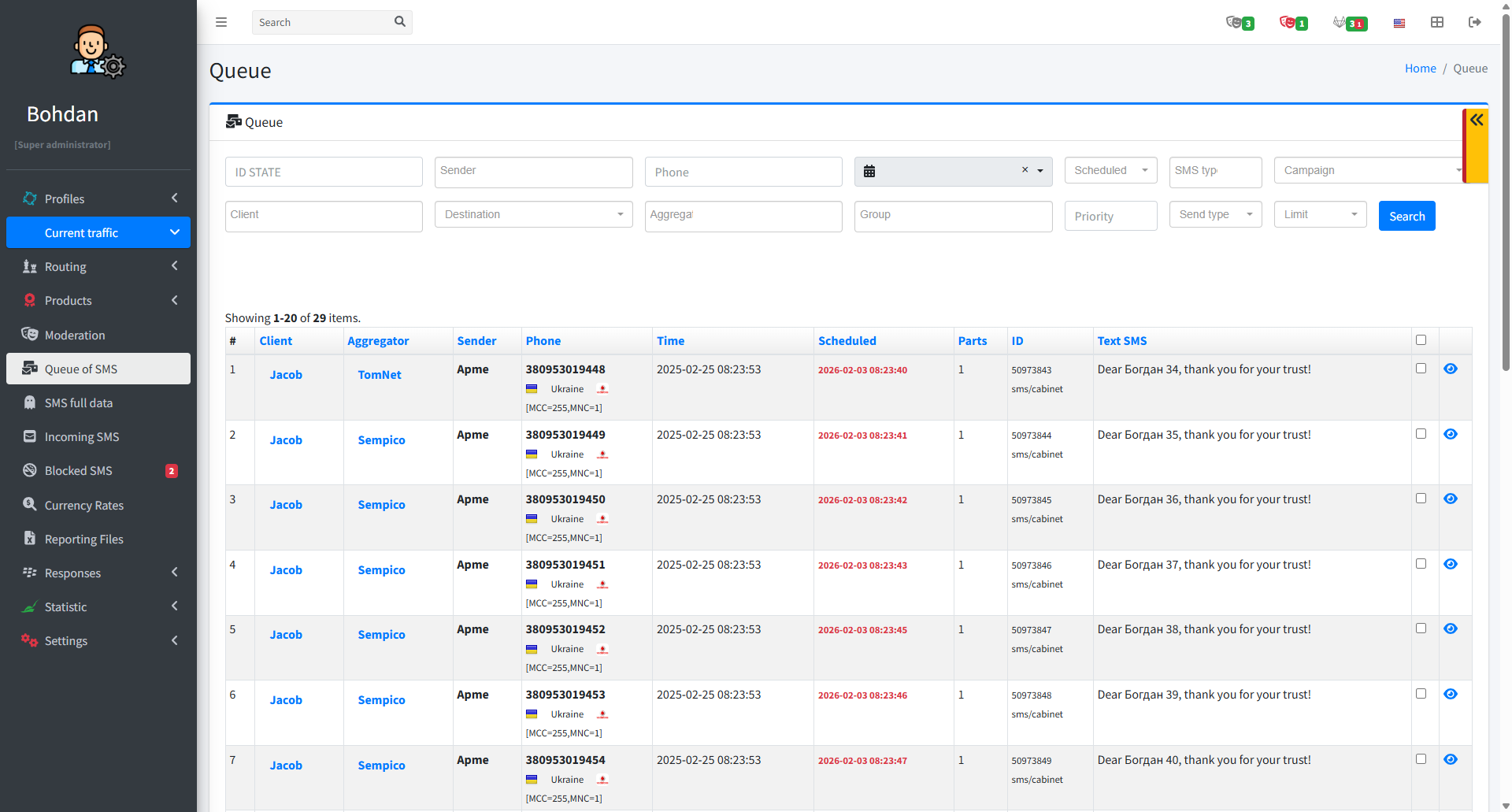Click the search magnifier icon
Viewport: 1512px width, 812px height.
tap(400, 22)
